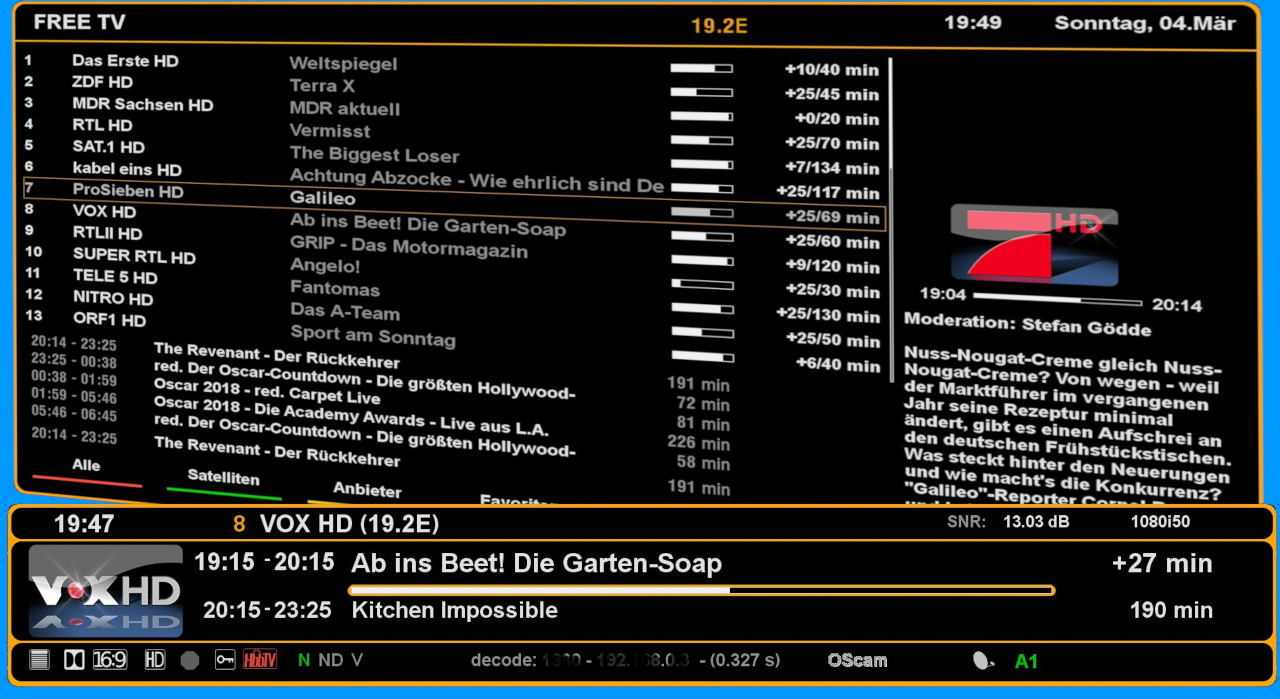Click The Biggest Loser programme entry
This screenshot has height=699, width=1280.
374,155
